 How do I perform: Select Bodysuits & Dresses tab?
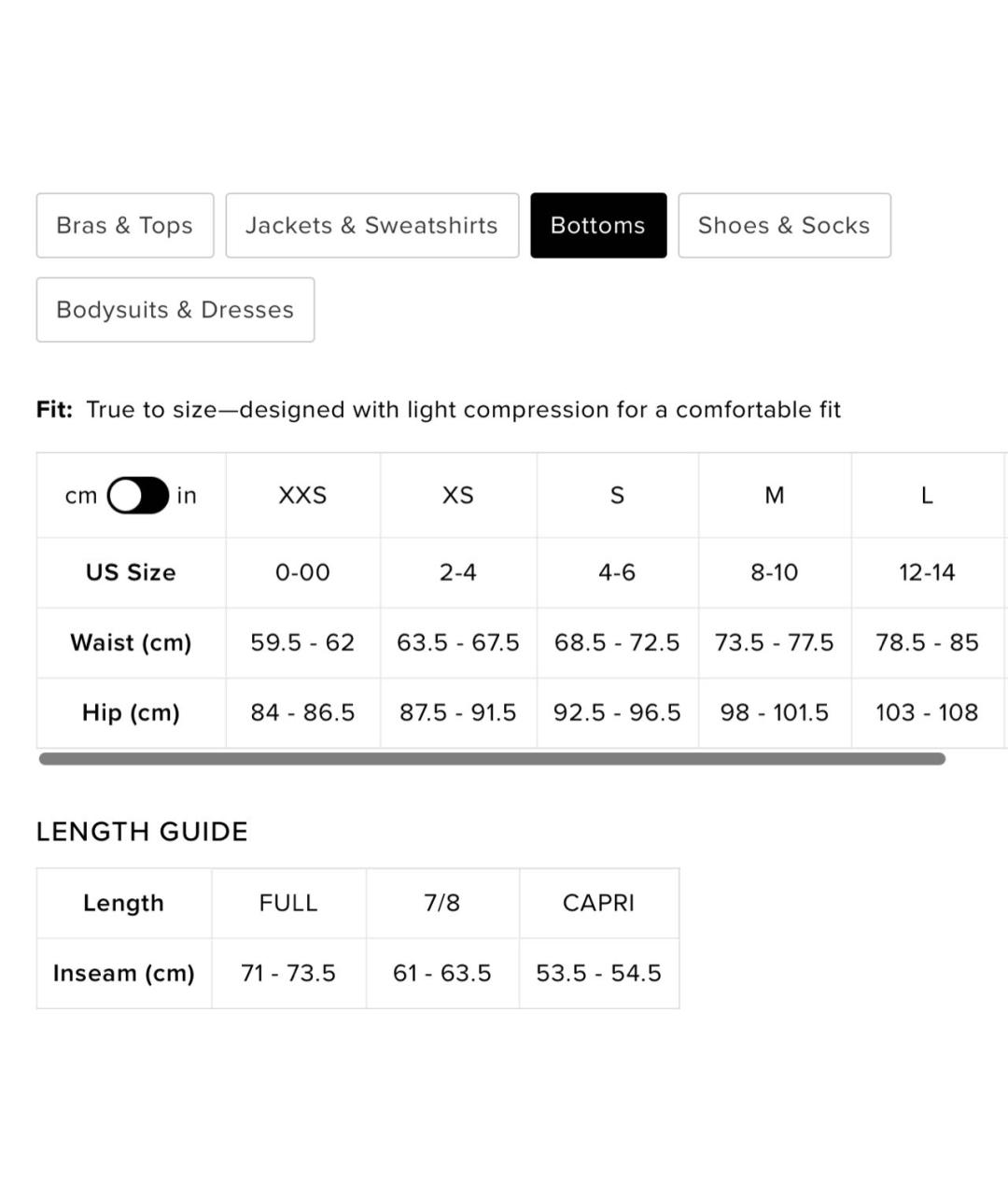(175, 309)
